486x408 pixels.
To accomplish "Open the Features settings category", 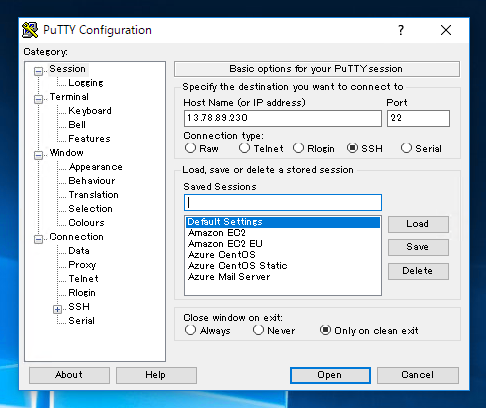I will point(89,139).
